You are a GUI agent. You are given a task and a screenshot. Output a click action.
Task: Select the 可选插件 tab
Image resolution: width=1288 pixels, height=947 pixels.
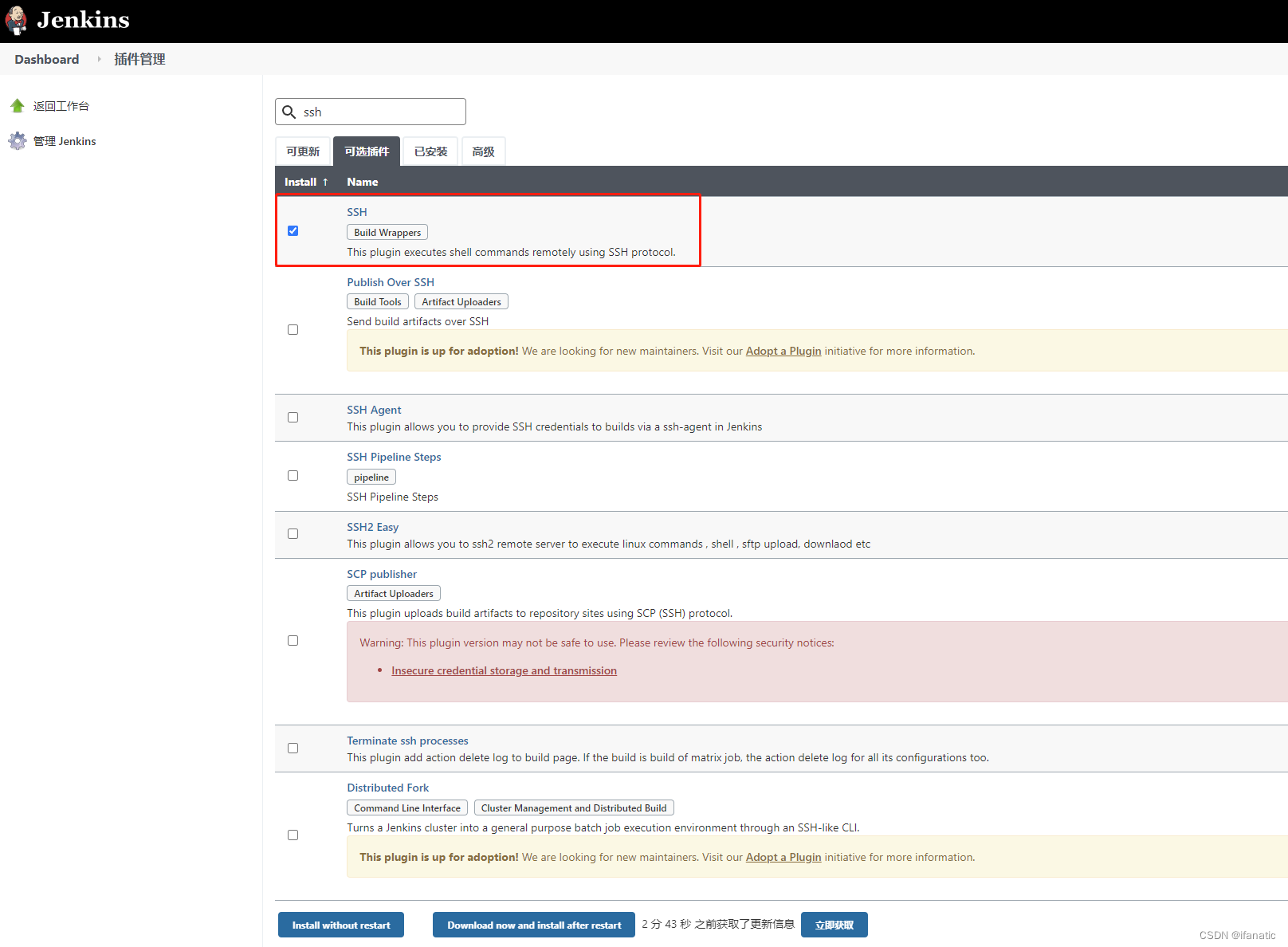(x=367, y=151)
